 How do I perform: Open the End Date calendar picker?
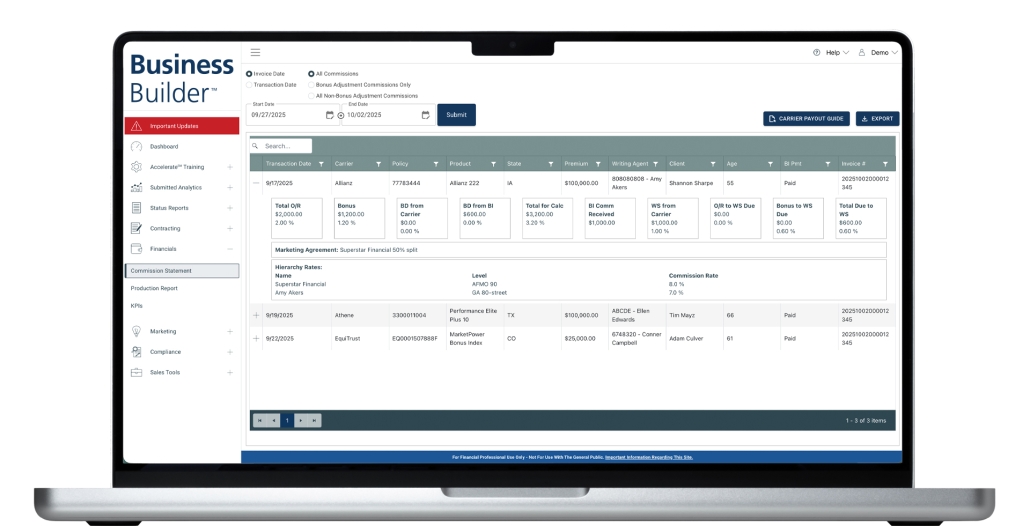(x=425, y=115)
